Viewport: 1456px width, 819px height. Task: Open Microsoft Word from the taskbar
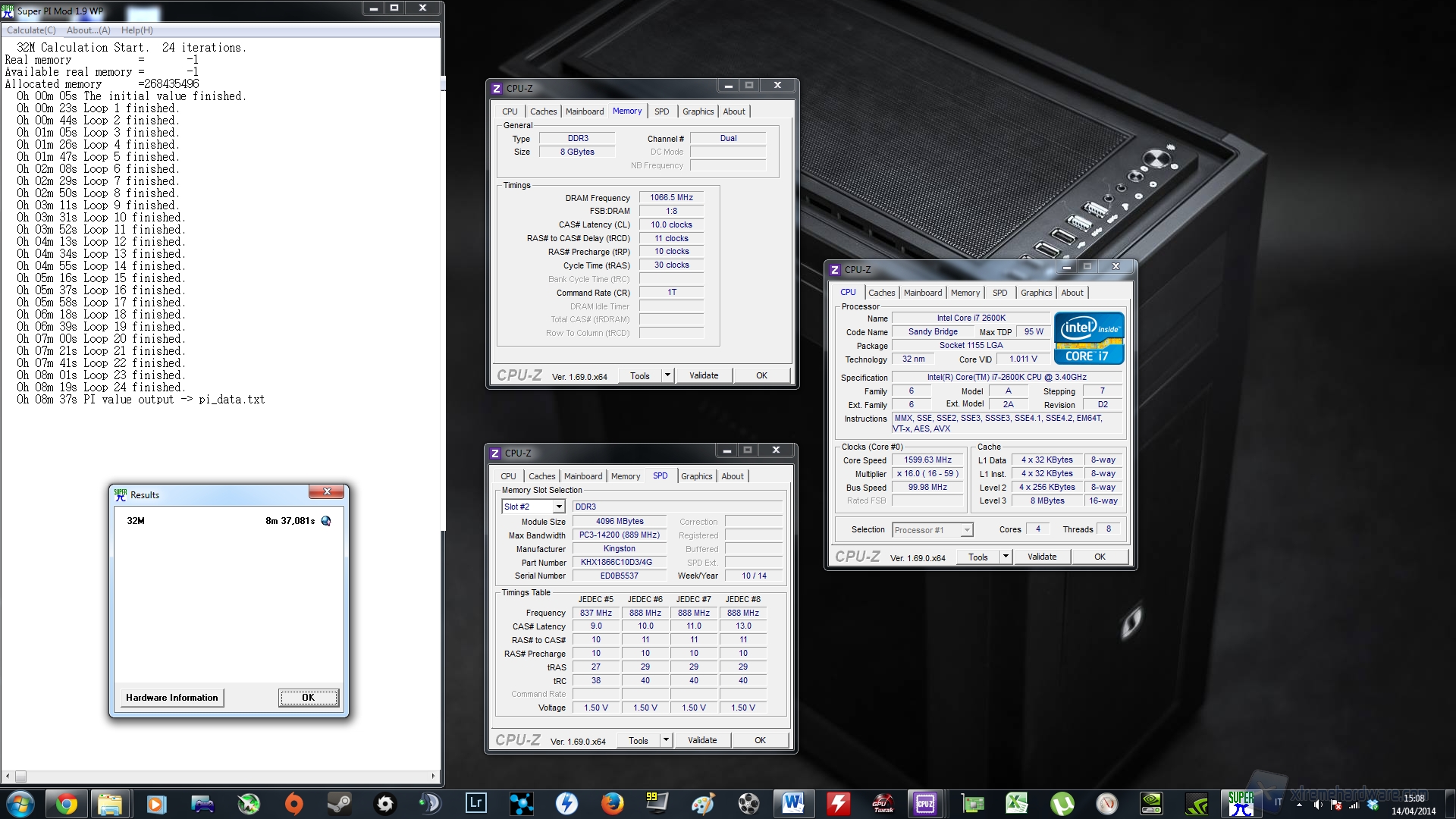pos(793,804)
